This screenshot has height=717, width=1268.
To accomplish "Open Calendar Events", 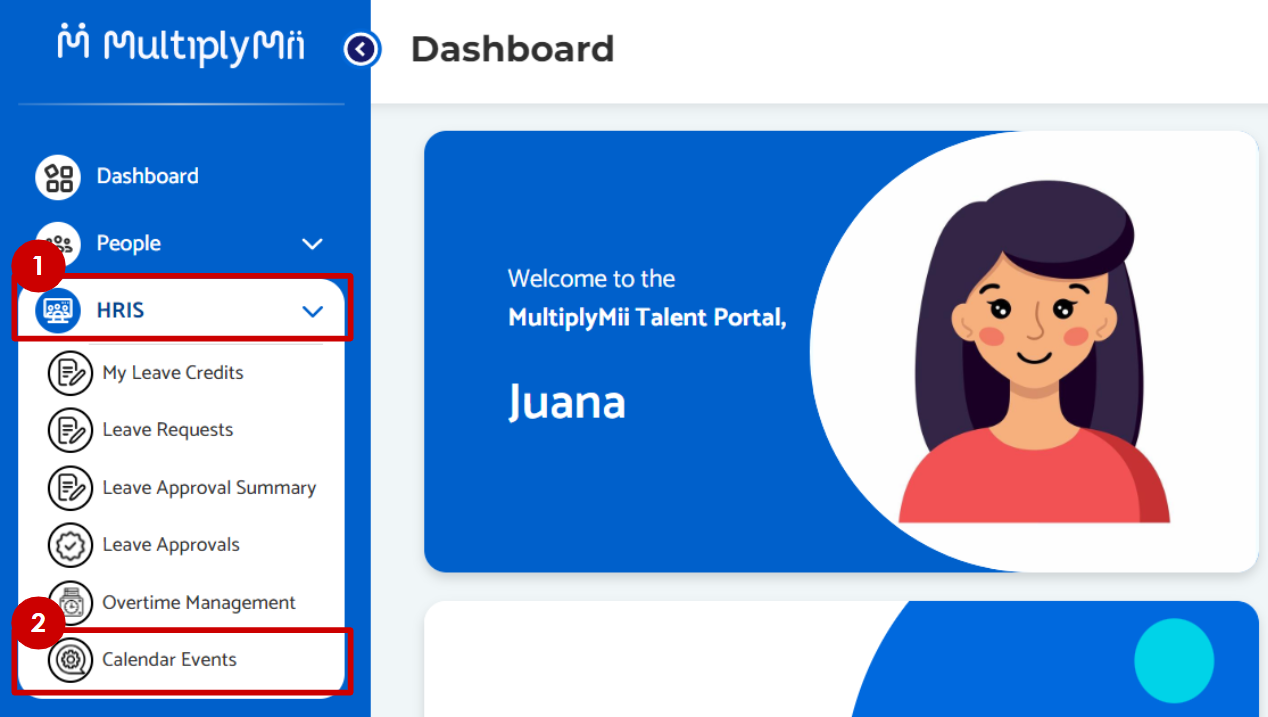I will (170, 659).
